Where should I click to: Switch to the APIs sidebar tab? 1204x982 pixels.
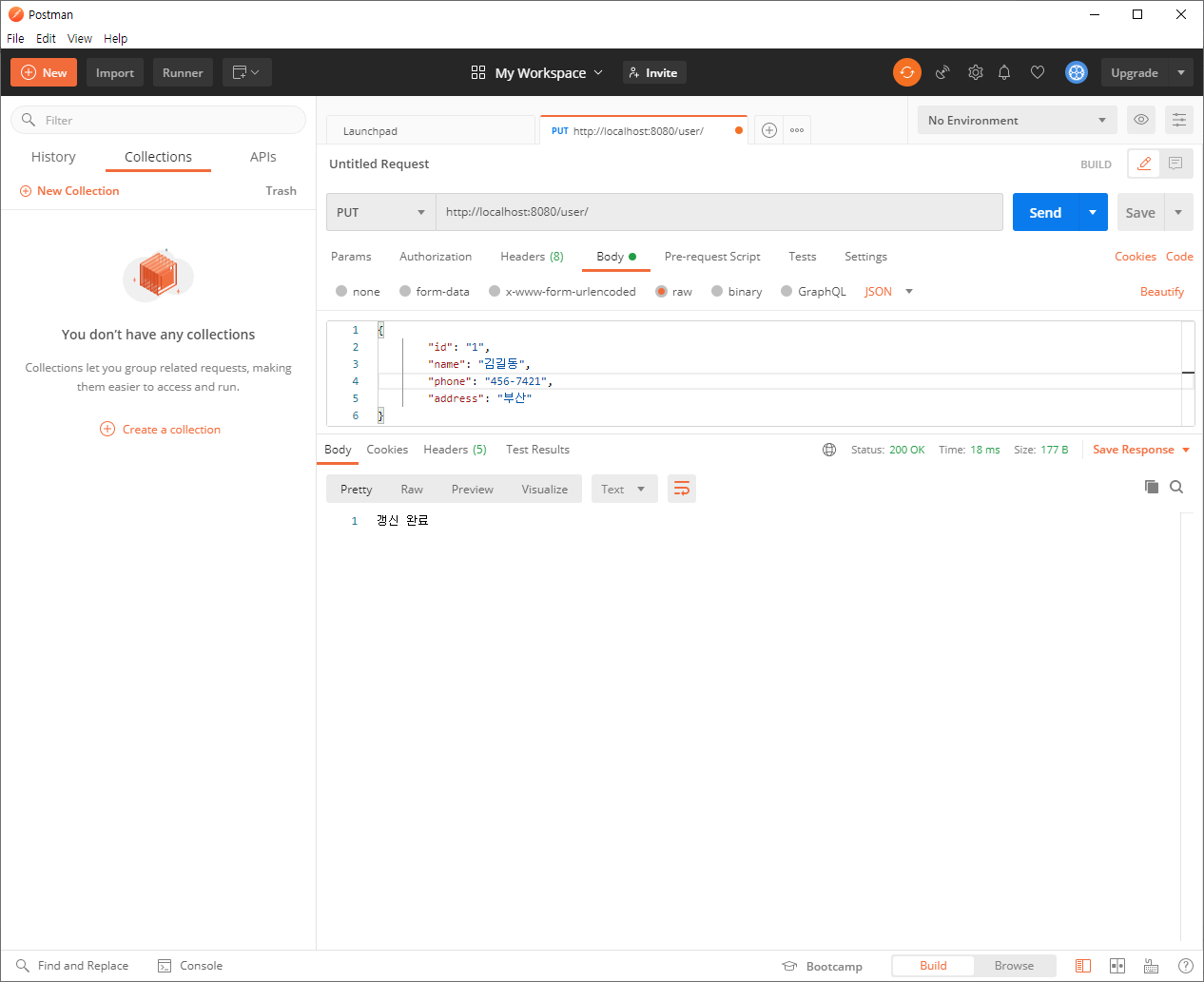(263, 157)
